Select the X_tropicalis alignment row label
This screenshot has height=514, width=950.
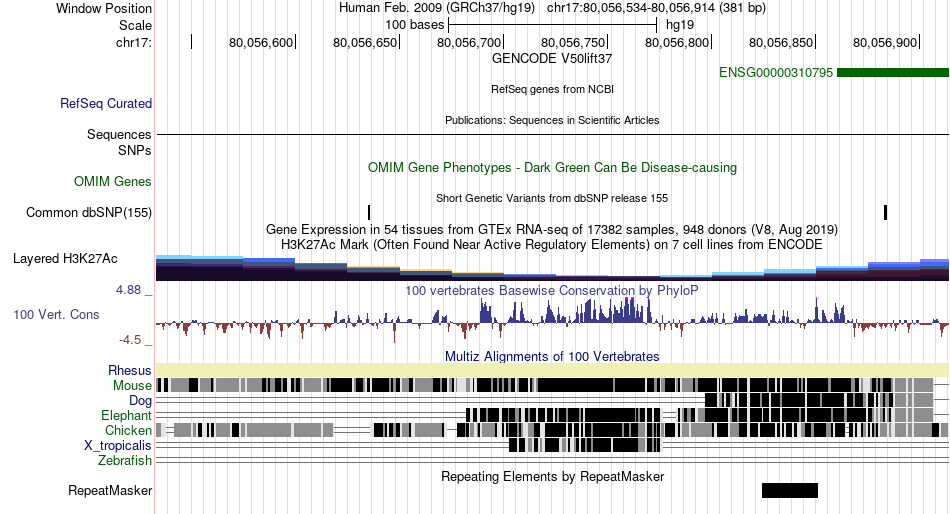pos(118,446)
